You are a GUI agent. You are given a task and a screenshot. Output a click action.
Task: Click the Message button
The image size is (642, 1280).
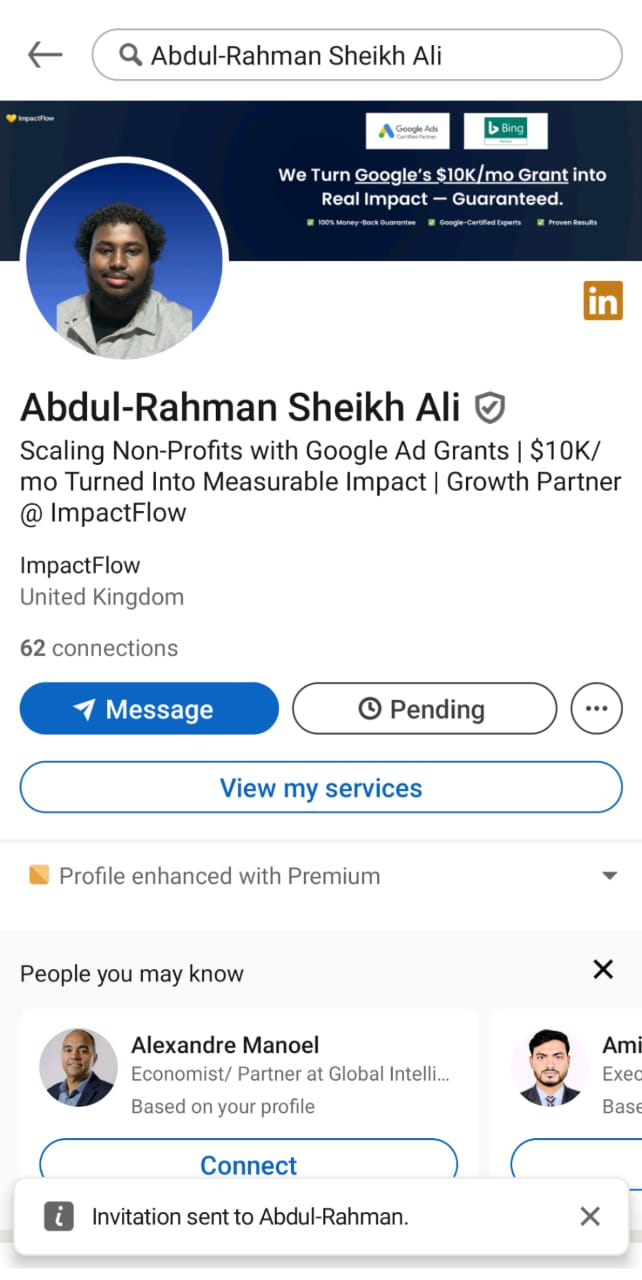(149, 709)
